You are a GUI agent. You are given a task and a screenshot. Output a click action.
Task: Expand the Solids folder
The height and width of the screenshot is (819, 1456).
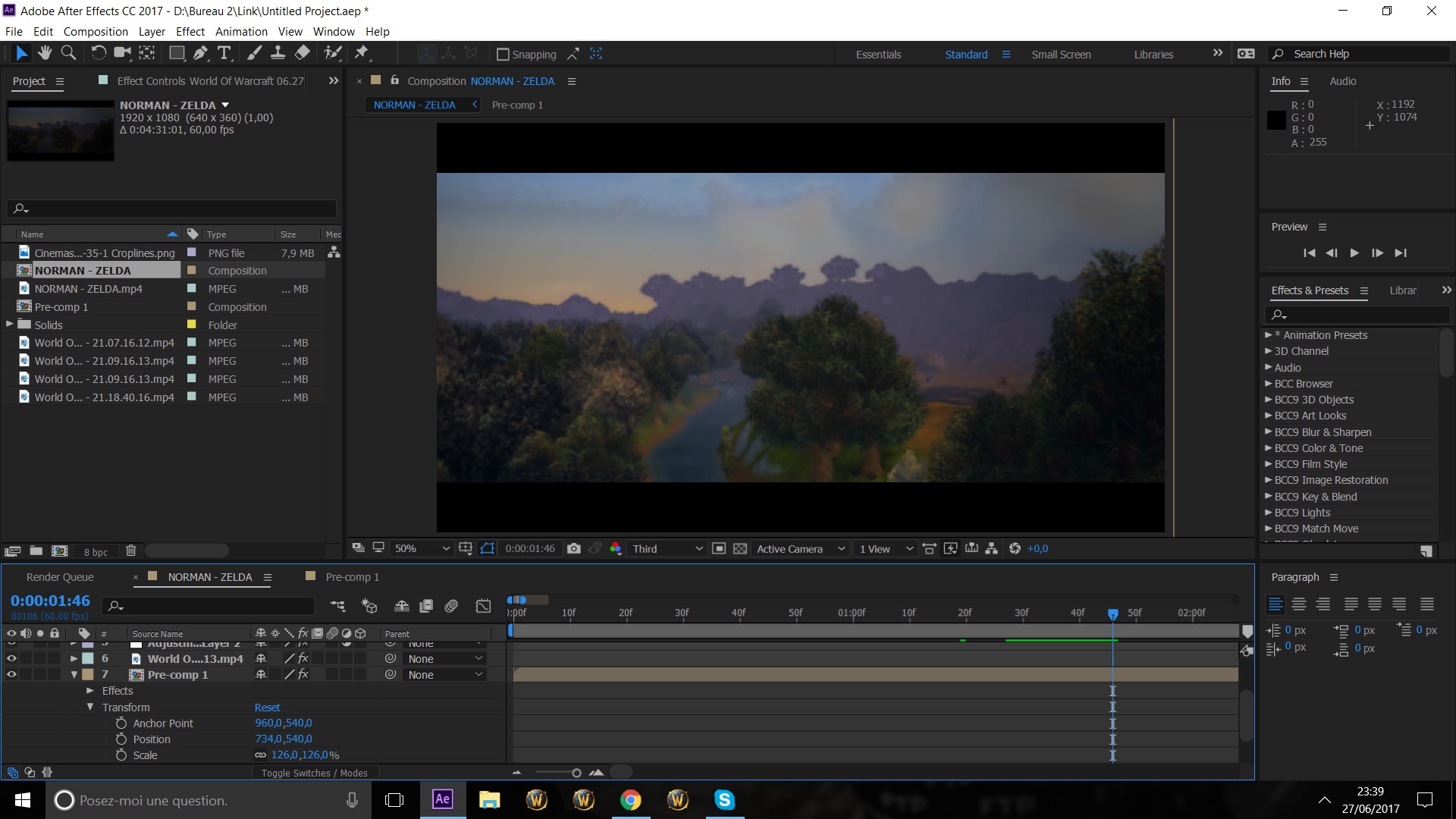click(10, 325)
